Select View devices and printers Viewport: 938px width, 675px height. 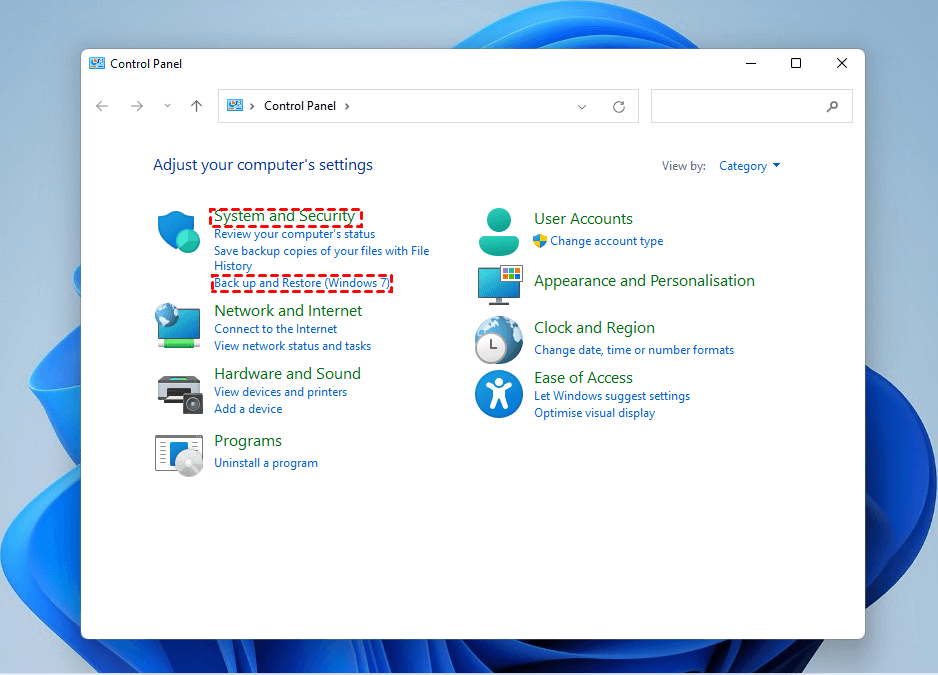281,392
